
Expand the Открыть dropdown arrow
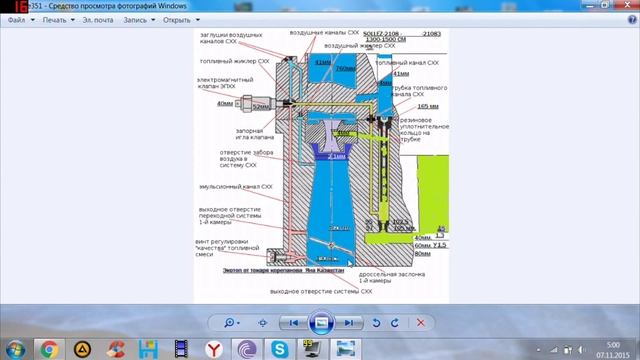198,20
